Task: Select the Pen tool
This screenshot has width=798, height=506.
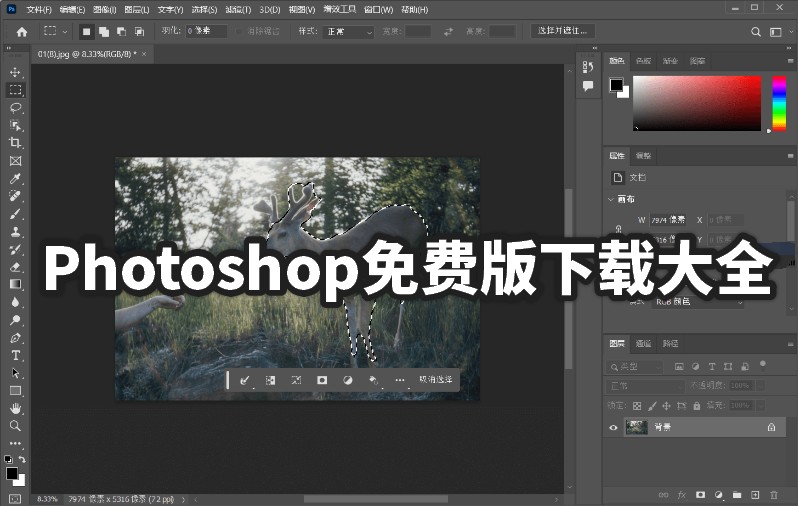Action: 15,338
